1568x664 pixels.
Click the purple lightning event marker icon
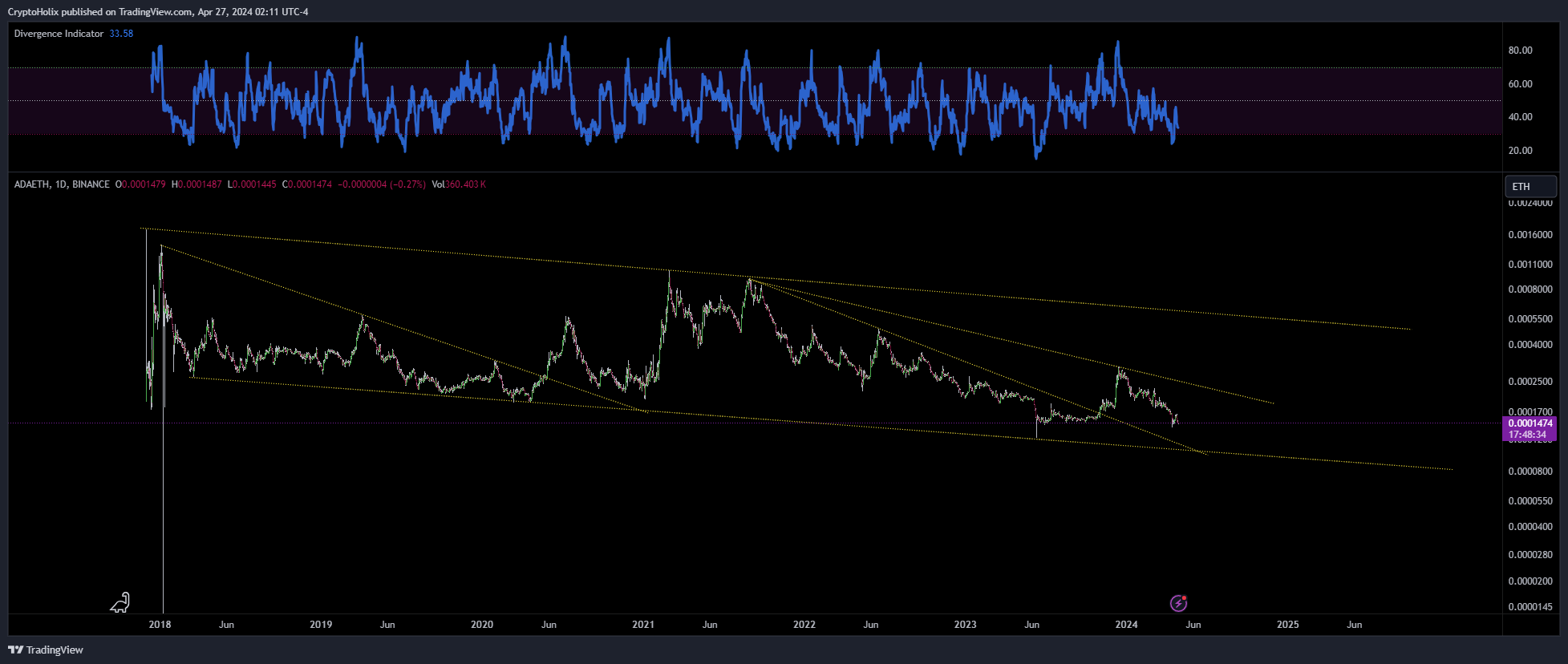click(x=1178, y=603)
